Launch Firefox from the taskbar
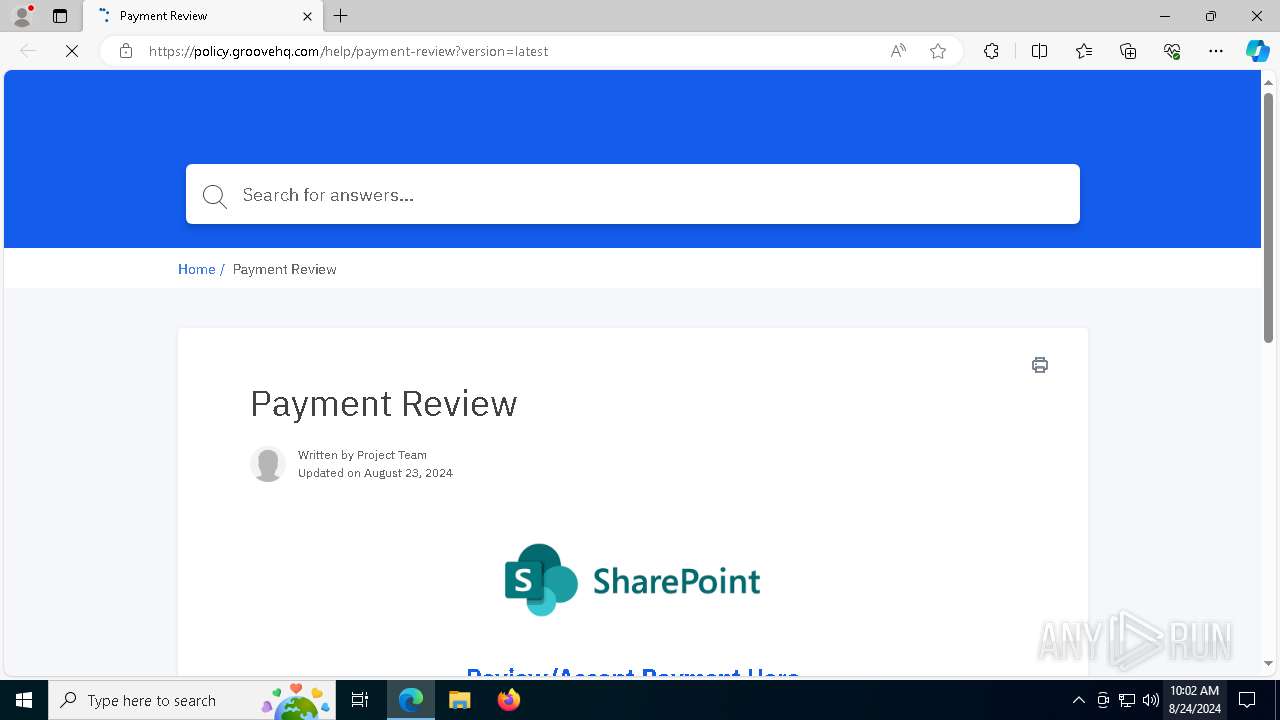This screenshot has width=1280, height=720. pyautogui.click(x=509, y=700)
